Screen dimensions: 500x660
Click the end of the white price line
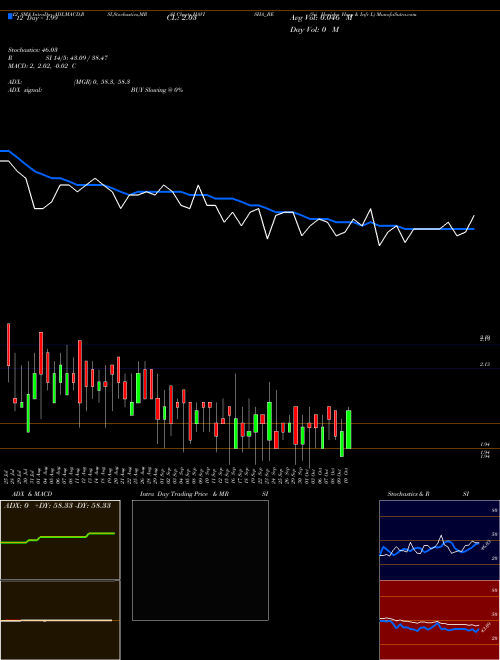tap(474, 216)
